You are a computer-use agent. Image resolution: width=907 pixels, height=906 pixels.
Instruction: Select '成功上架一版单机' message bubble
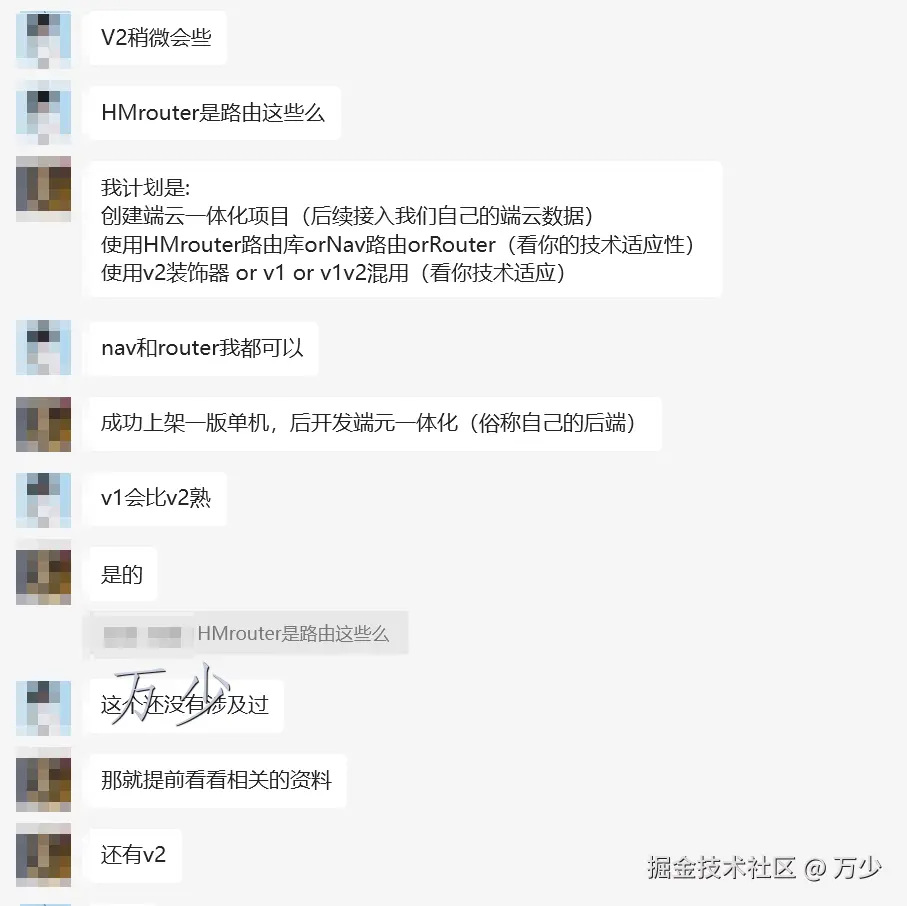pos(375,423)
